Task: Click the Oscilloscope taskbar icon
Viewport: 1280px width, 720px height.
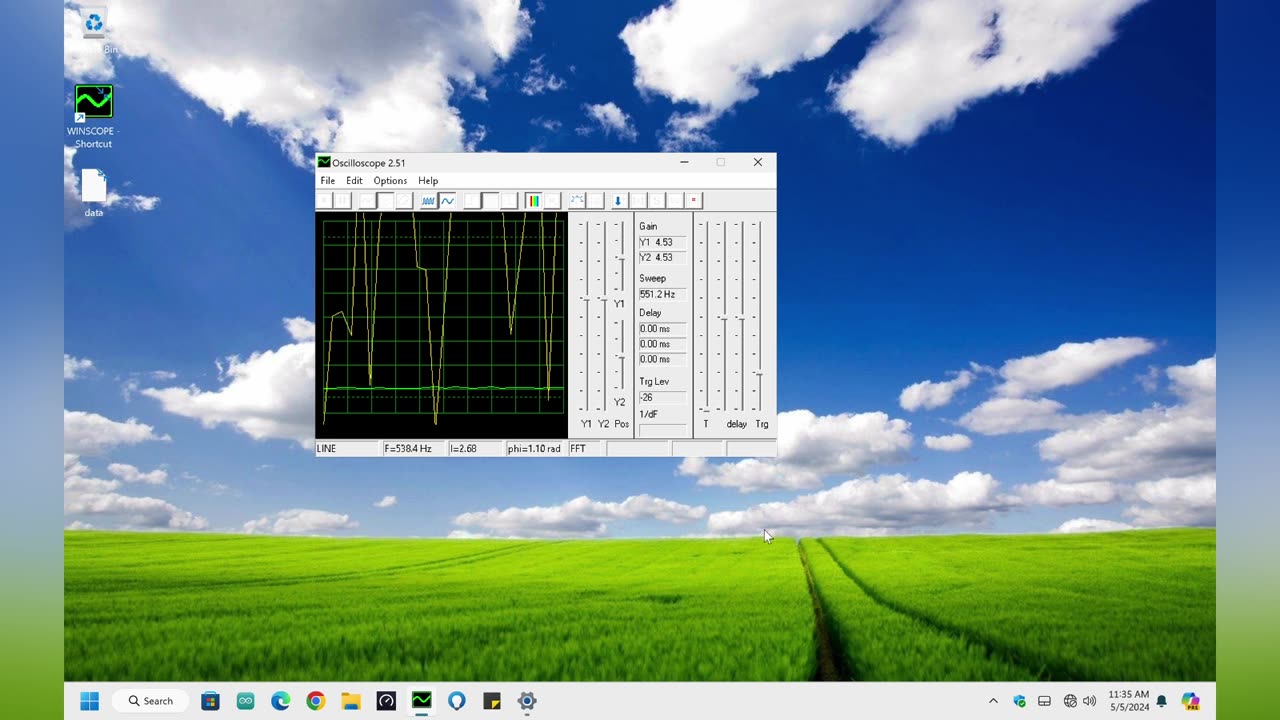Action: 421,701
